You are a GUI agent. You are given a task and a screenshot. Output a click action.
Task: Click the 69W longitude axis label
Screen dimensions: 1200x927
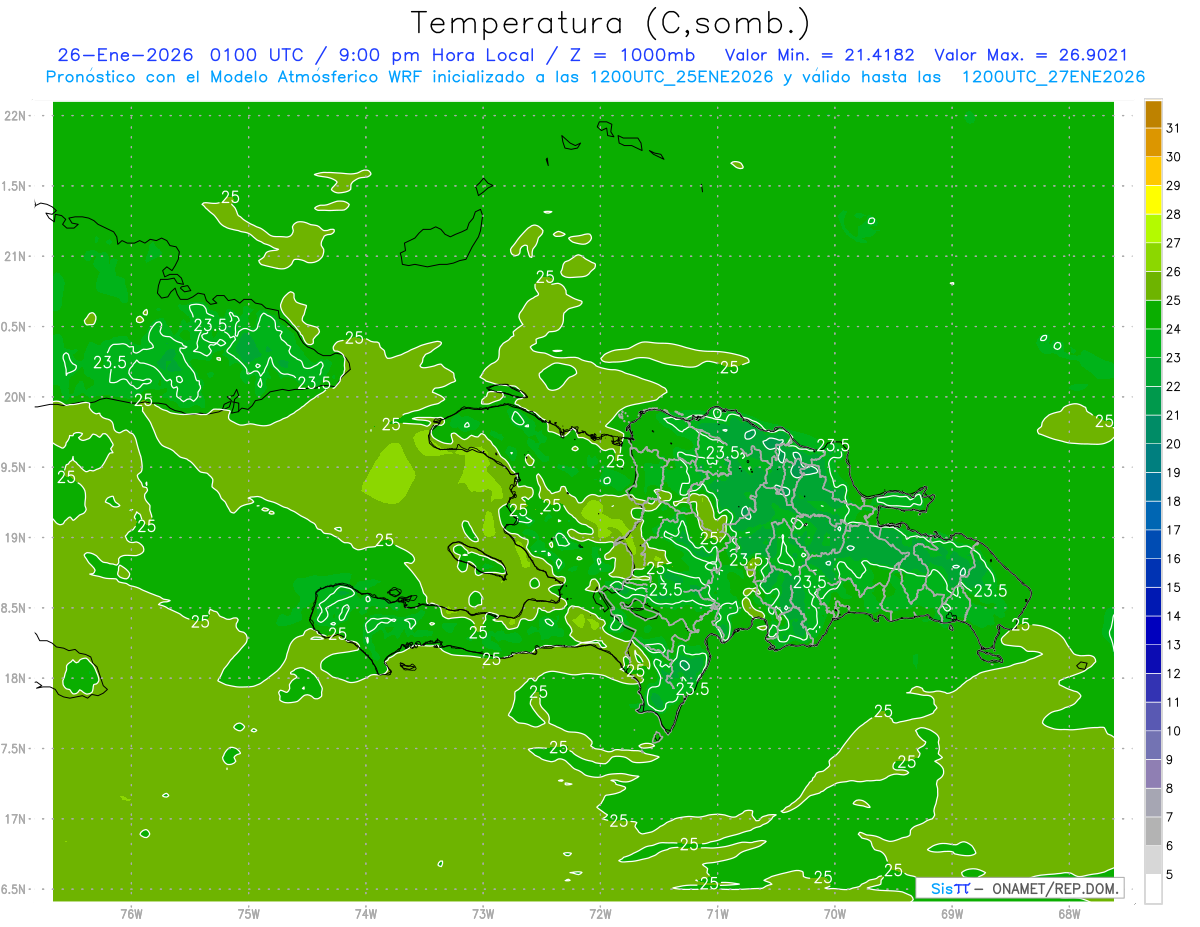tap(952, 913)
